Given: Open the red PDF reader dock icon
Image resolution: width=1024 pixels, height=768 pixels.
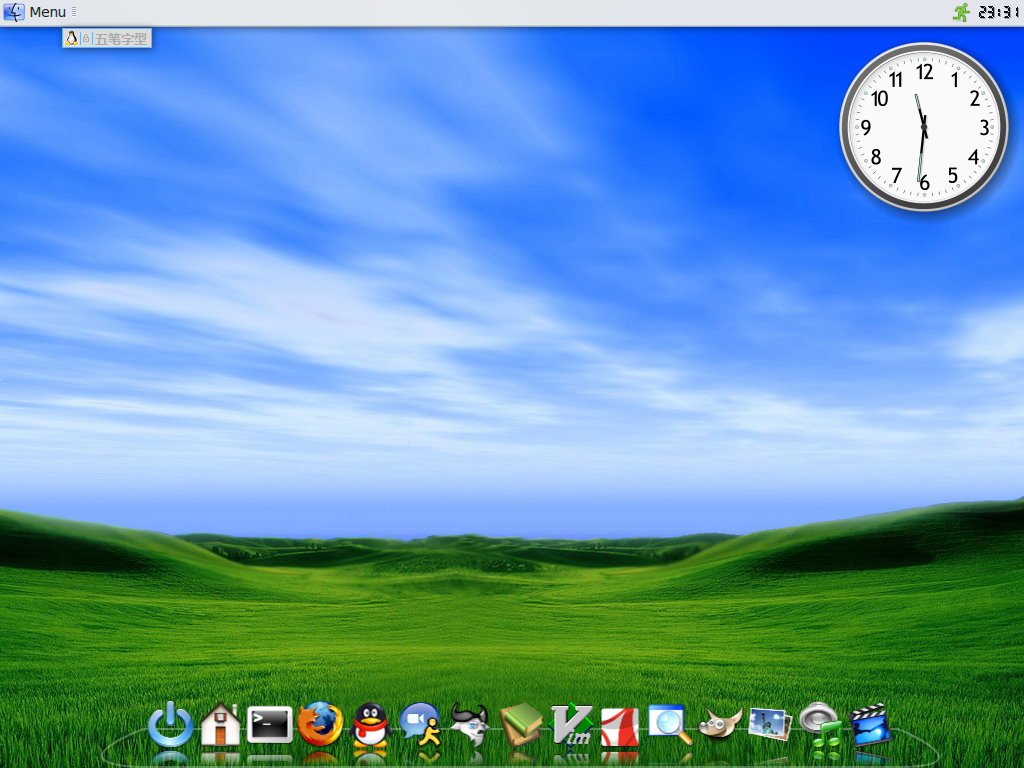Looking at the screenshot, I should pyautogui.click(x=620, y=726).
